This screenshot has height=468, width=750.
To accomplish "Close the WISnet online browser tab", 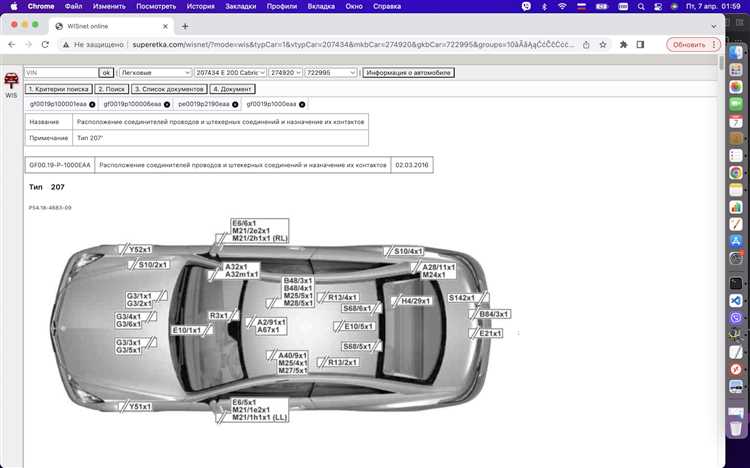I will click(165, 26).
